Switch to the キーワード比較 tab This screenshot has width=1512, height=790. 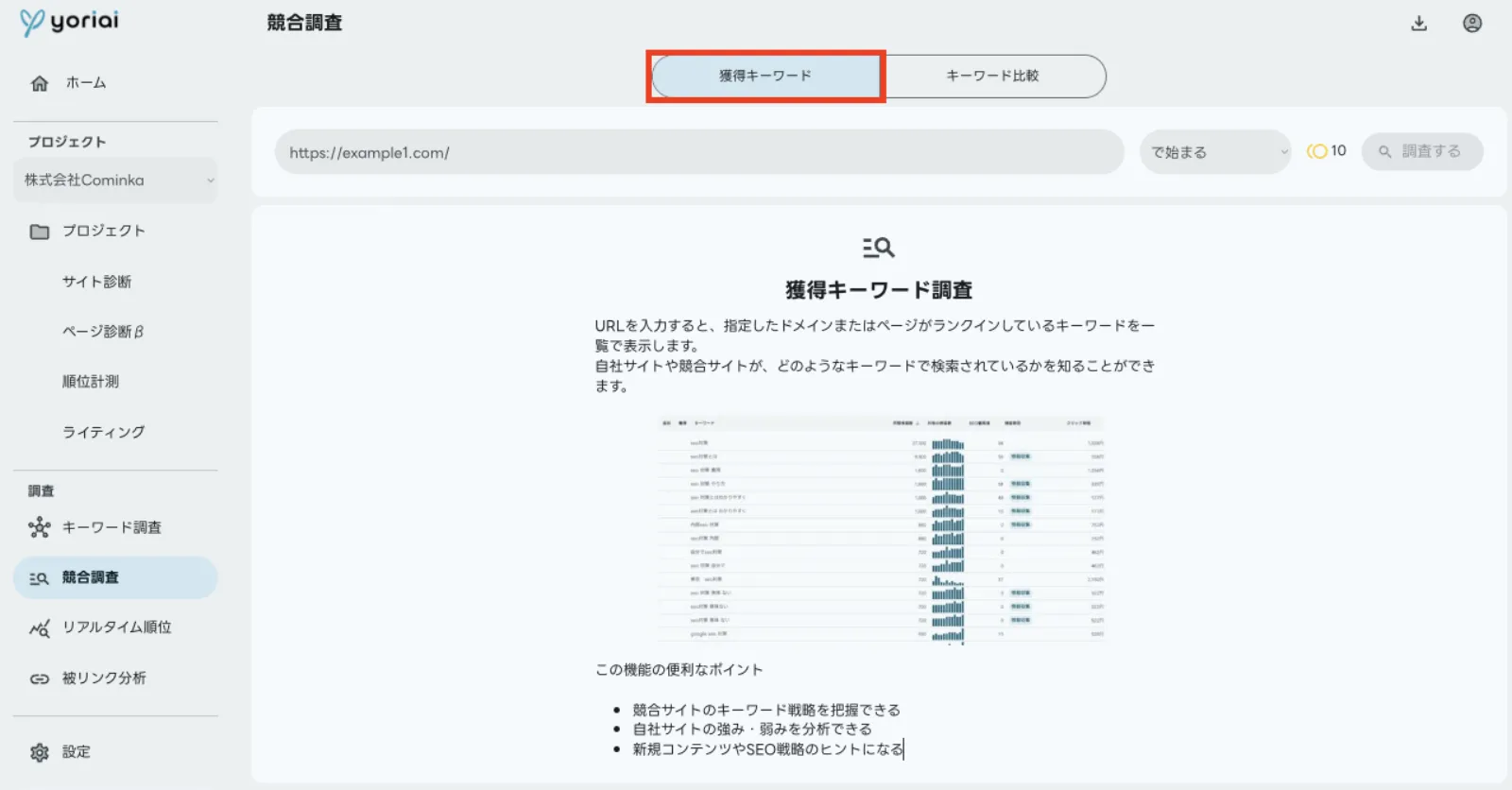pyautogui.click(x=993, y=76)
